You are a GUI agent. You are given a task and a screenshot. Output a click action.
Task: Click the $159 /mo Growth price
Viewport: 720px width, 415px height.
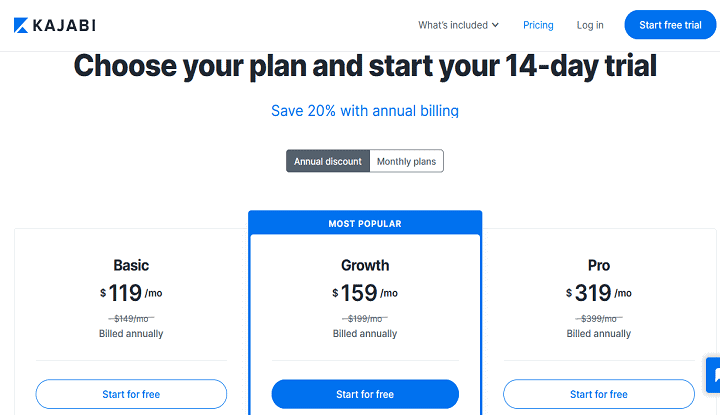click(365, 293)
